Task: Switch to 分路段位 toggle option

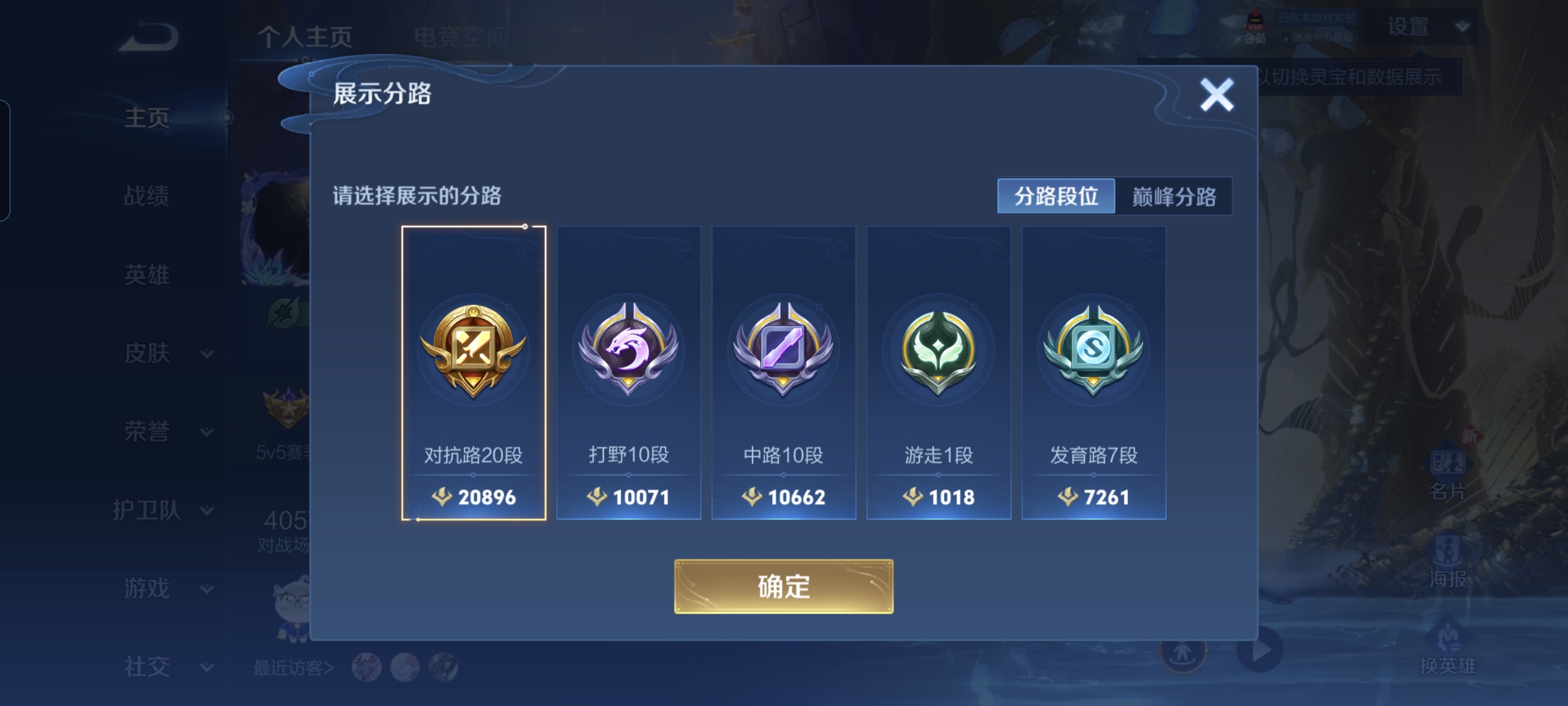Action: (x=1056, y=196)
